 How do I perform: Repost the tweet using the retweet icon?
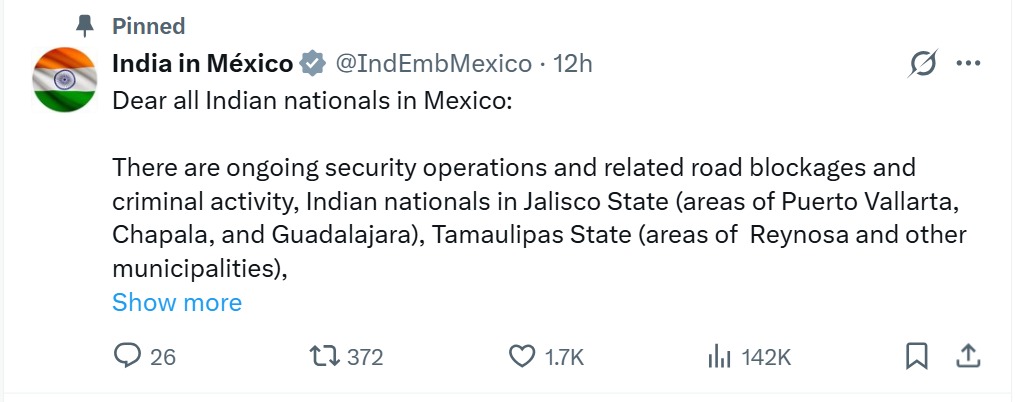coord(323,356)
